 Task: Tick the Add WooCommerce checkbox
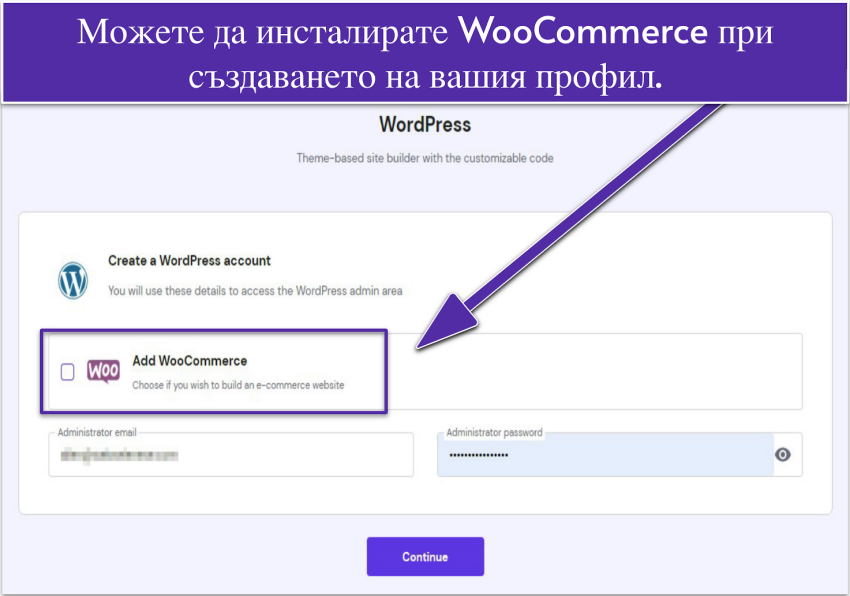[68, 372]
